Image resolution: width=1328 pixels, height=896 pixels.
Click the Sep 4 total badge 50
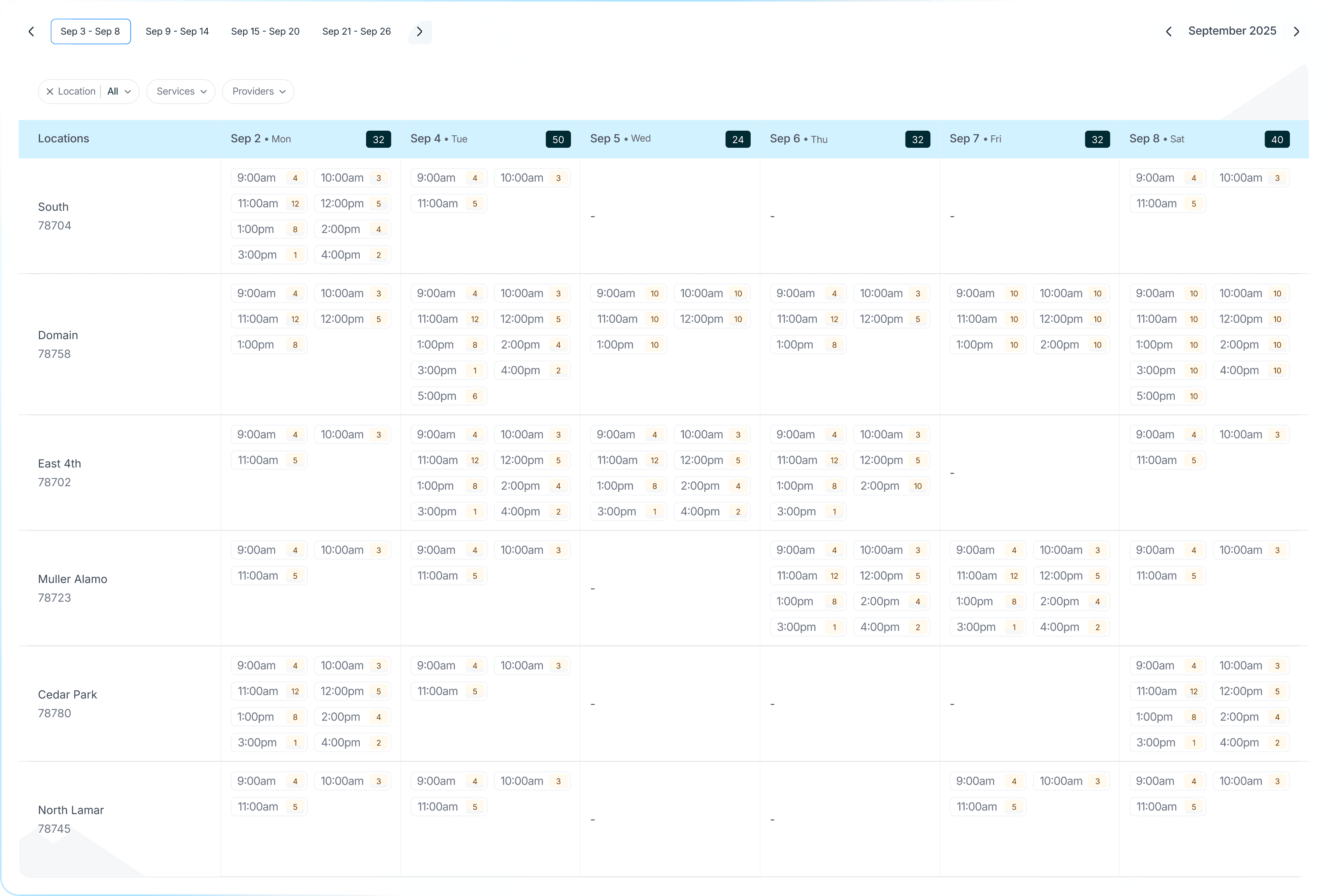click(x=558, y=140)
